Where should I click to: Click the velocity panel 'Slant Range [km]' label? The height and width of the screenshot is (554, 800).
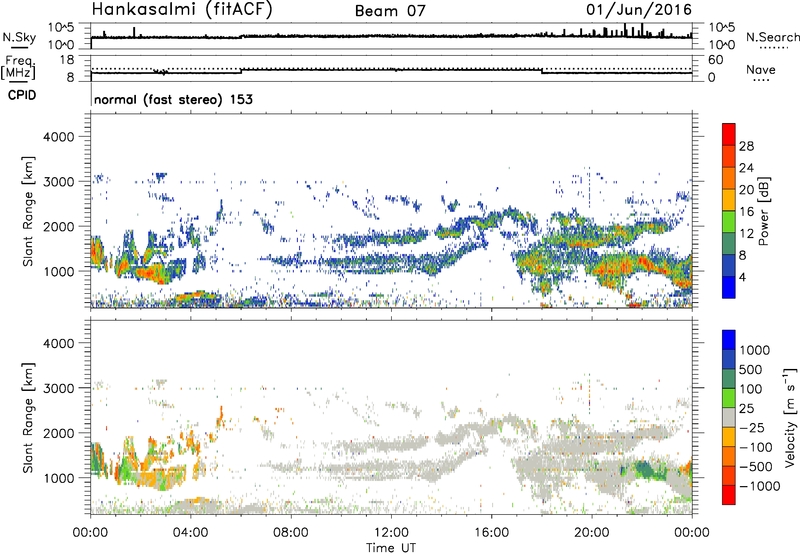tap(28, 418)
